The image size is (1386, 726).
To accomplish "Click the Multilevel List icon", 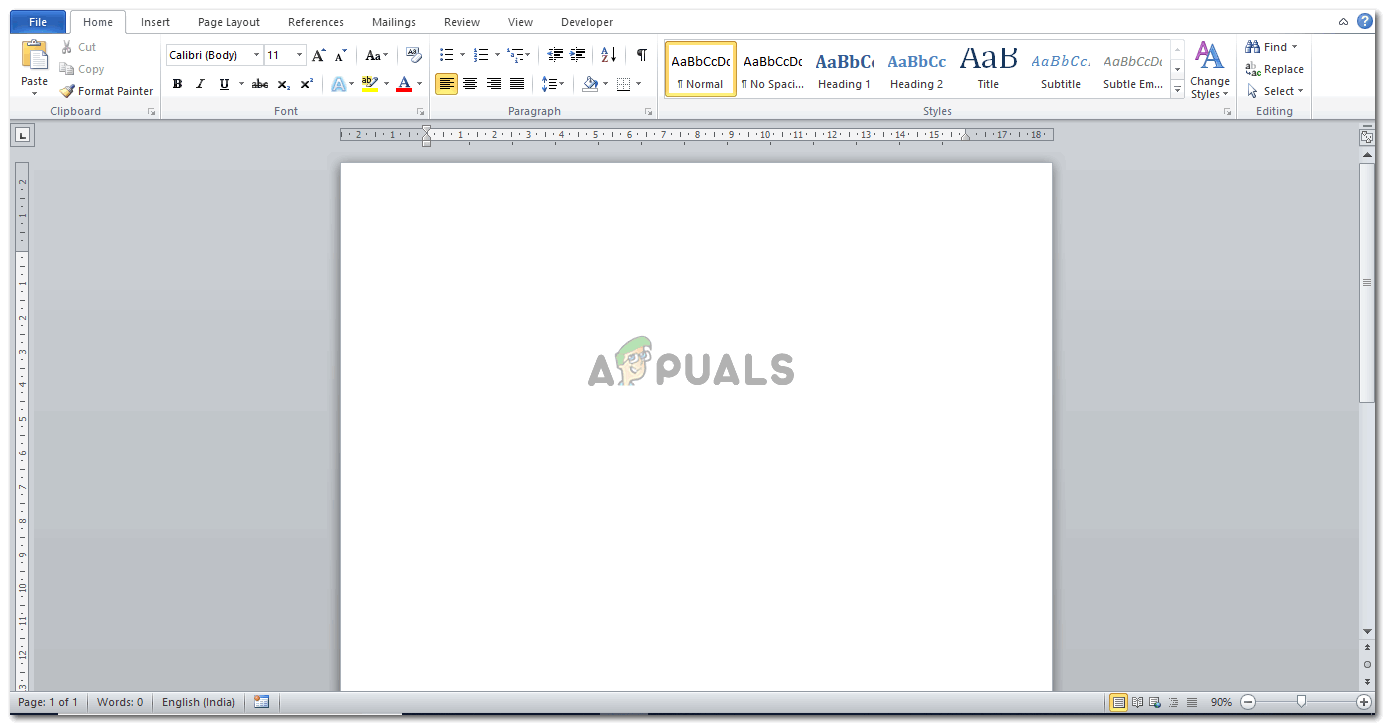I will (x=514, y=55).
